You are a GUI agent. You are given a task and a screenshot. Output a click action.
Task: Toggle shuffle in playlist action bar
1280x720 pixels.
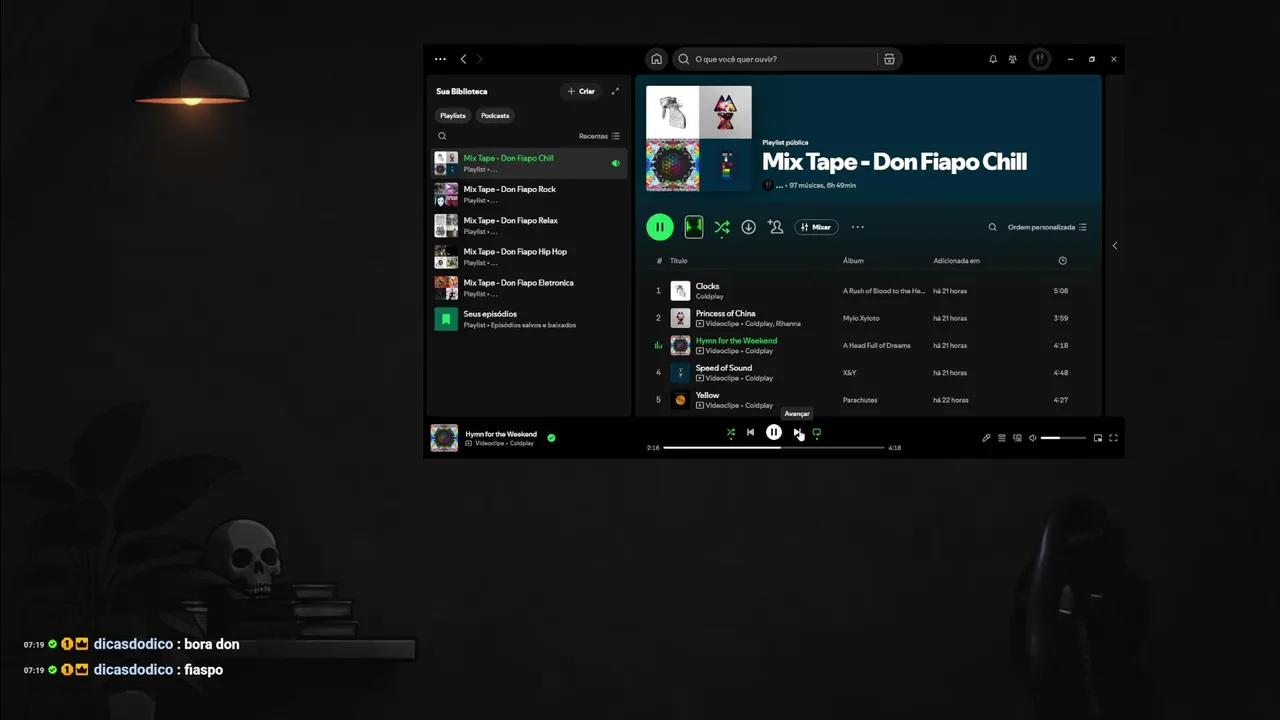[721, 227]
